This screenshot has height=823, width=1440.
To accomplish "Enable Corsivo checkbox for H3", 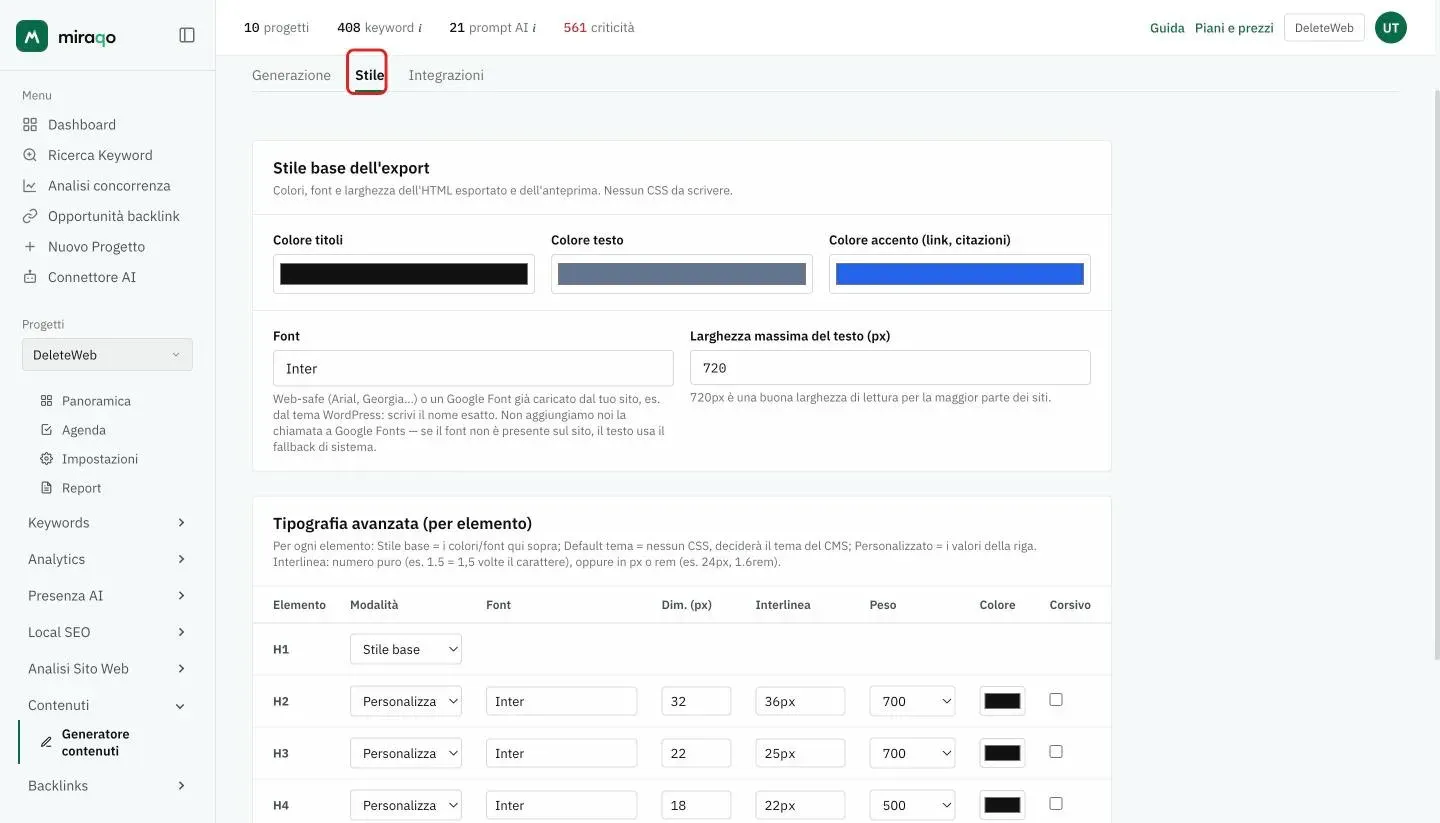I will [1056, 752].
